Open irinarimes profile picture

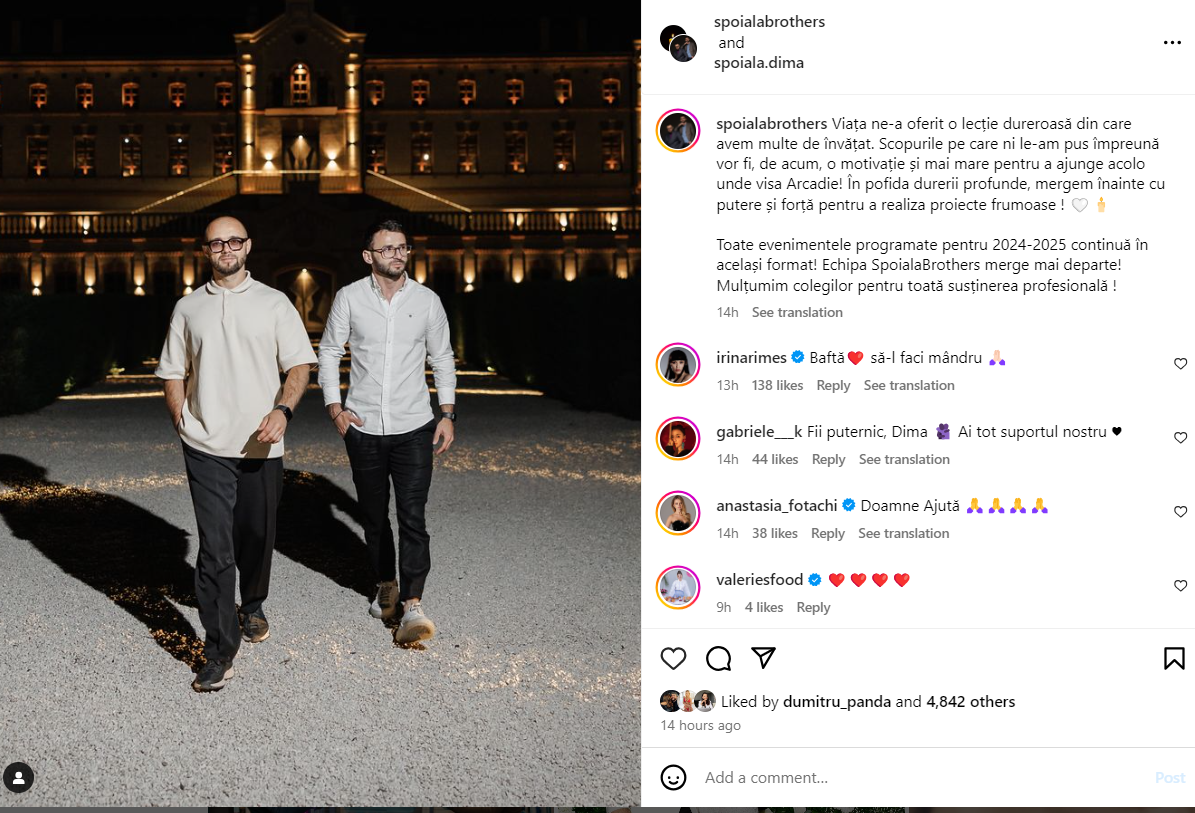tap(678, 364)
